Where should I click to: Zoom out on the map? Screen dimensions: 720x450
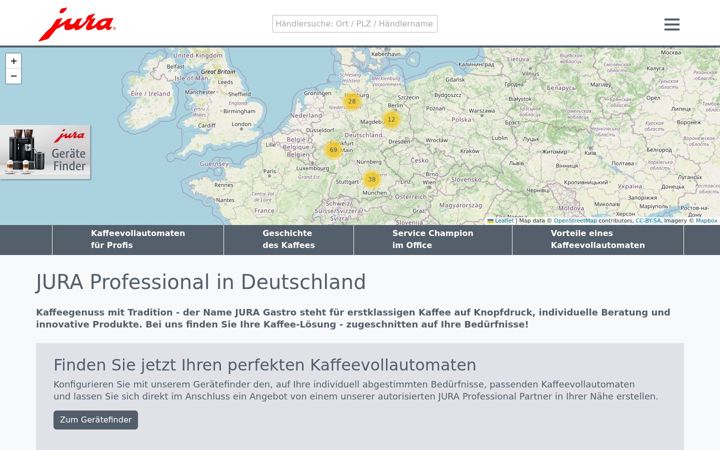[x=13, y=76]
